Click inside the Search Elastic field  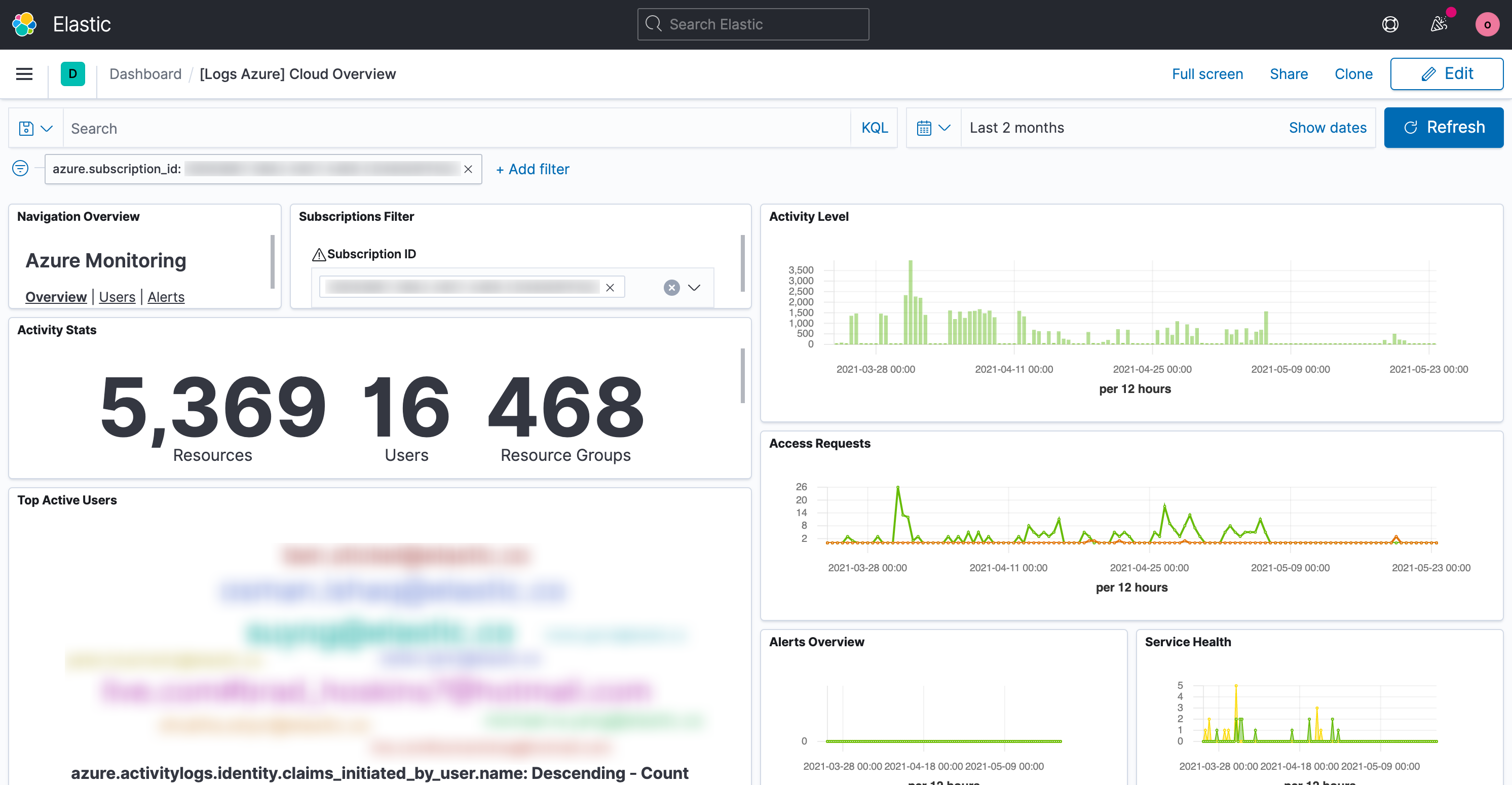coord(753,24)
